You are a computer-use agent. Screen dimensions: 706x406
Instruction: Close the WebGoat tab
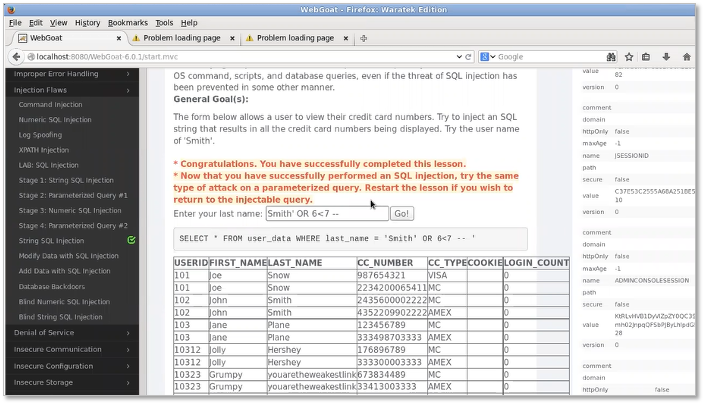coord(117,38)
